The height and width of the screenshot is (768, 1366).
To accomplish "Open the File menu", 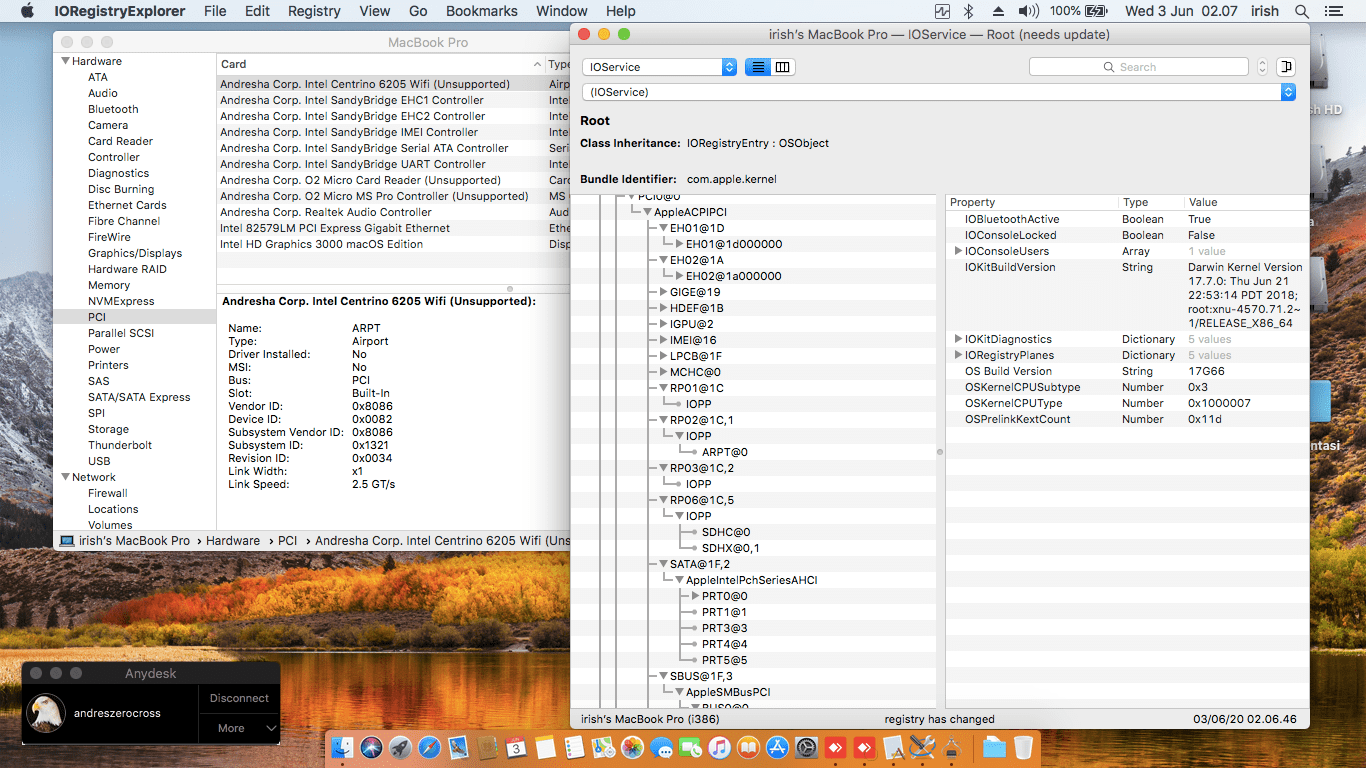I will pyautogui.click(x=215, y=11).
